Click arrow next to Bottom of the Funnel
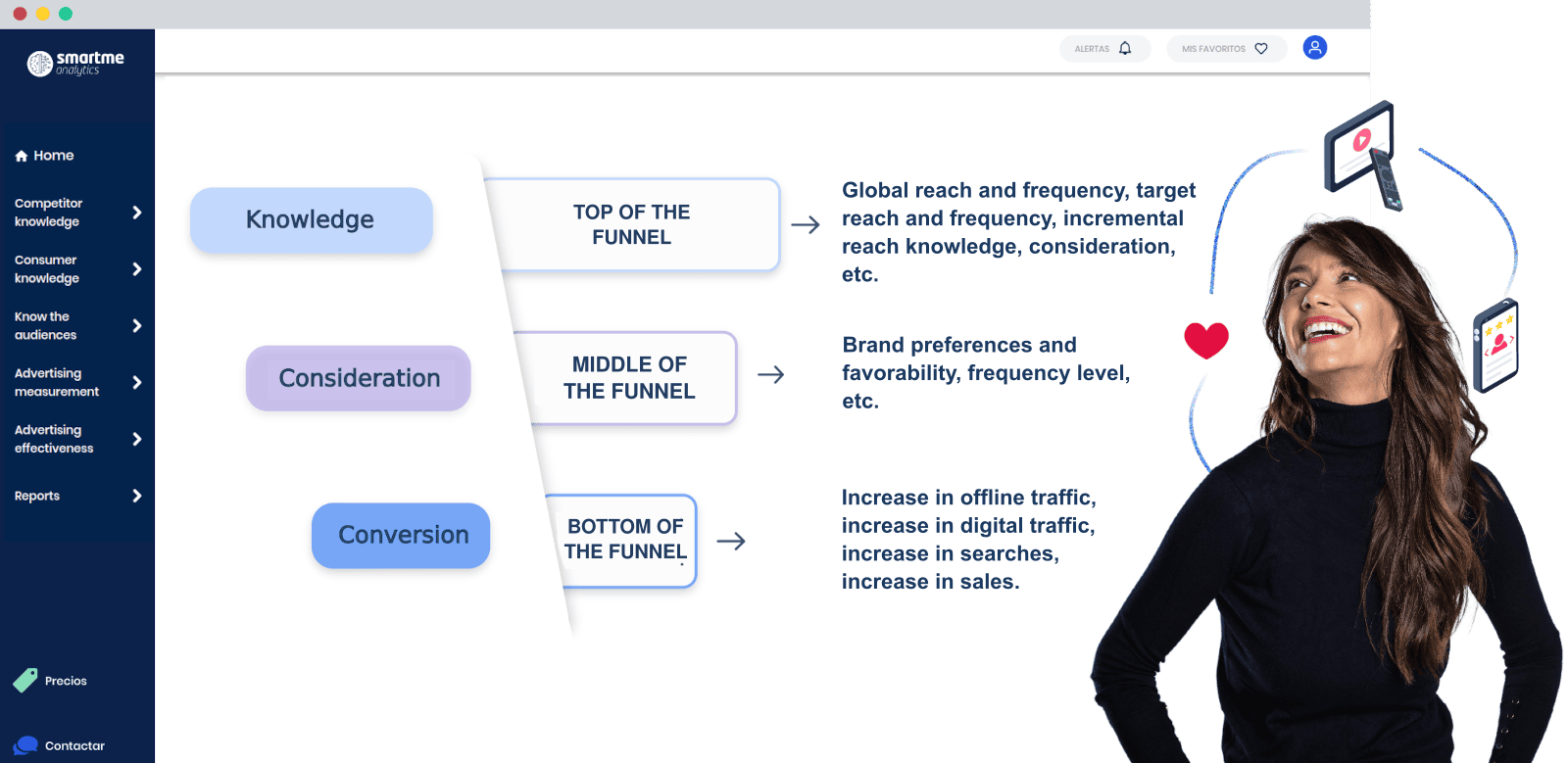The width and height of the screenshot is (1568, 763). click(x=731, y=541)
